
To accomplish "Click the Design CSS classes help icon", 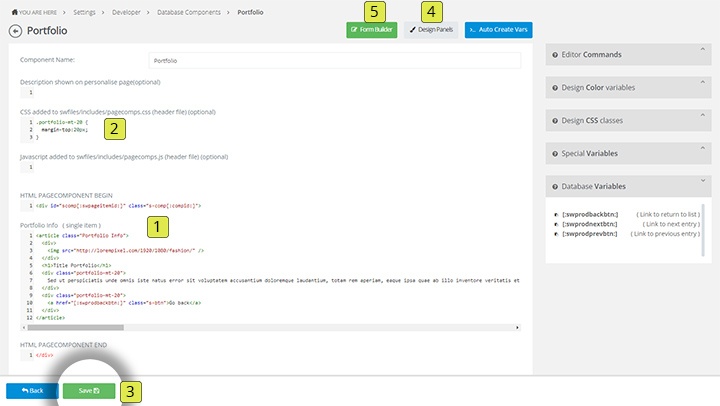I will [555, 121].
